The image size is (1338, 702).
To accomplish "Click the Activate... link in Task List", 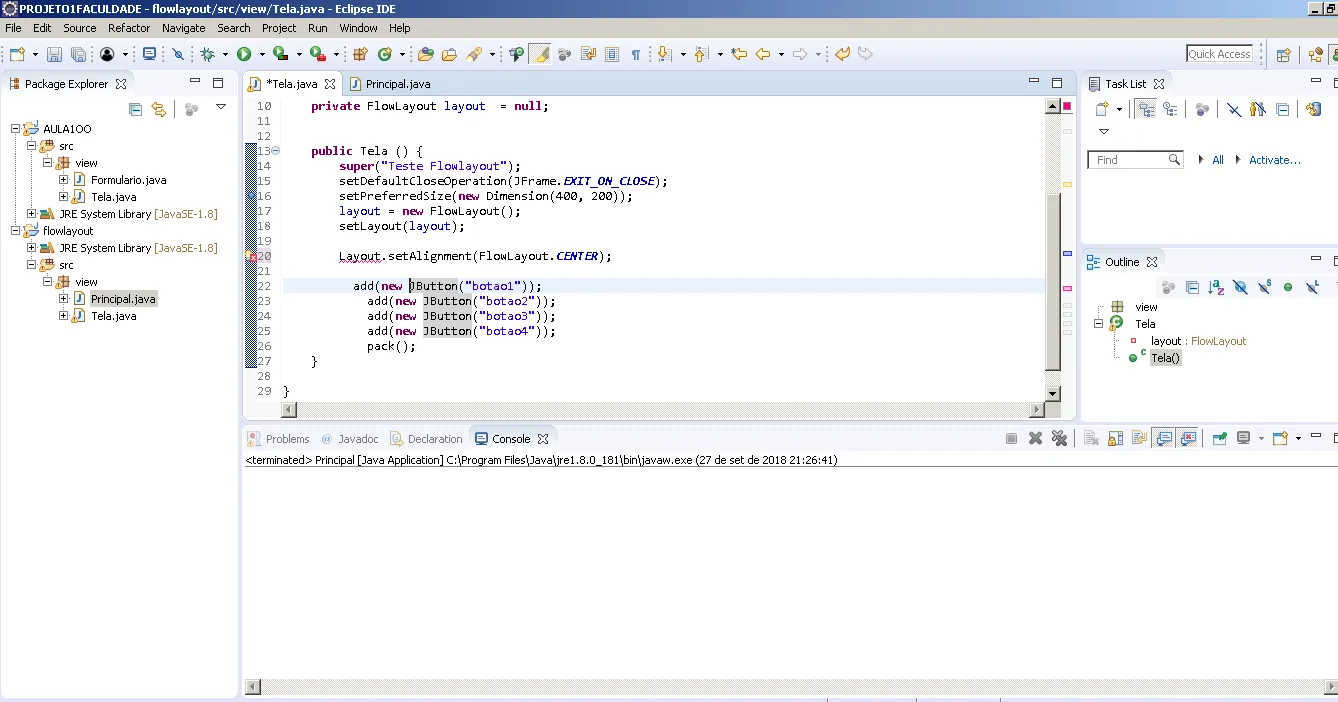I will point(1274,160).
